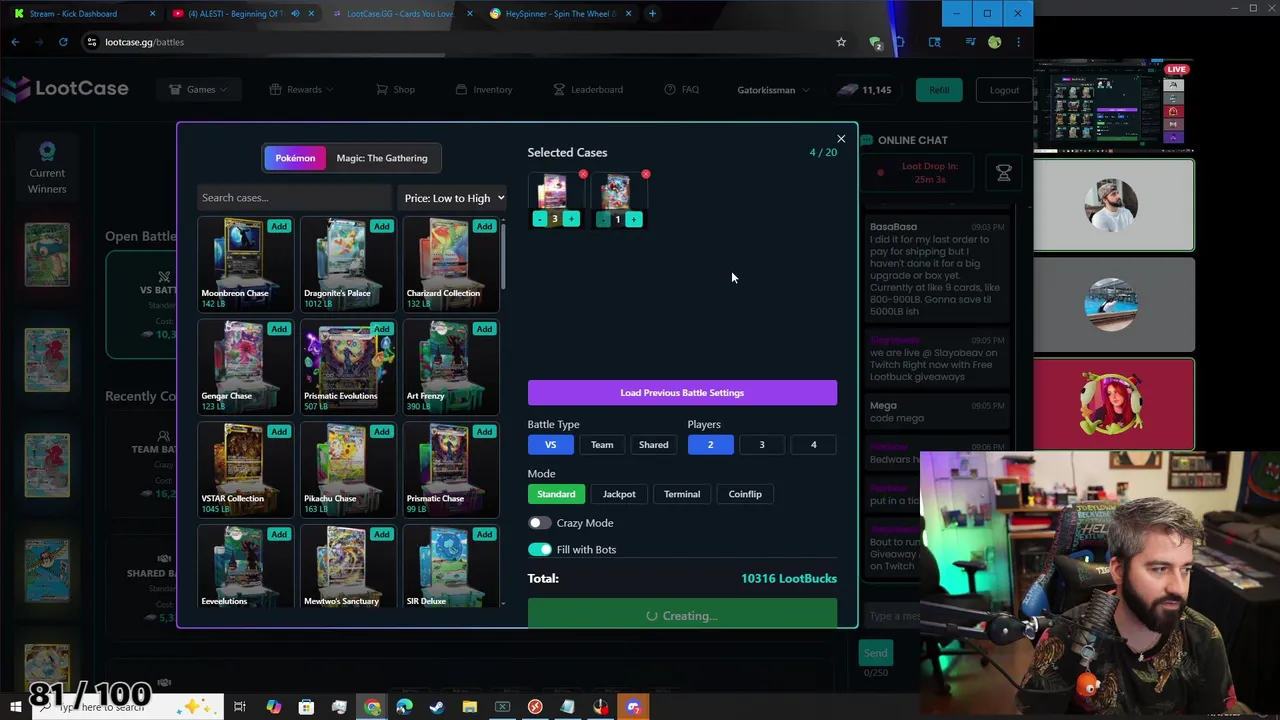The width and height of the screenshot is (1280, 720).
Task: Switch to Stream - Kick Dashboard tab
Action: coord(83,14)
